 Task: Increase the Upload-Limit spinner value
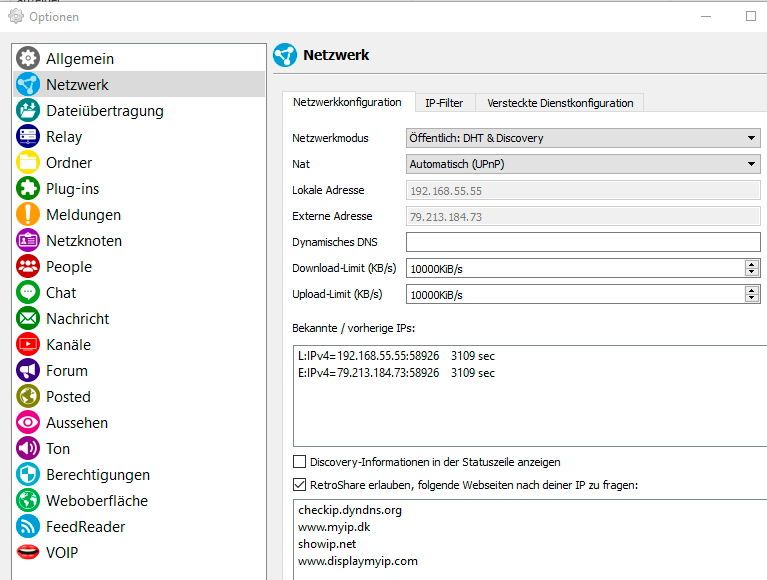(752, 290)
